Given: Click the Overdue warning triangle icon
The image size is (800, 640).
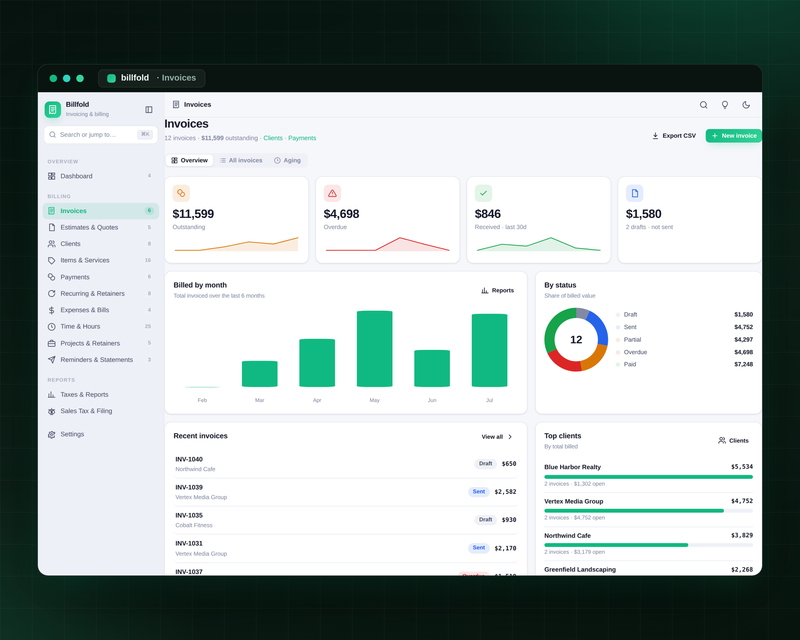Looking at the screenshot, I should coord(332,193).
